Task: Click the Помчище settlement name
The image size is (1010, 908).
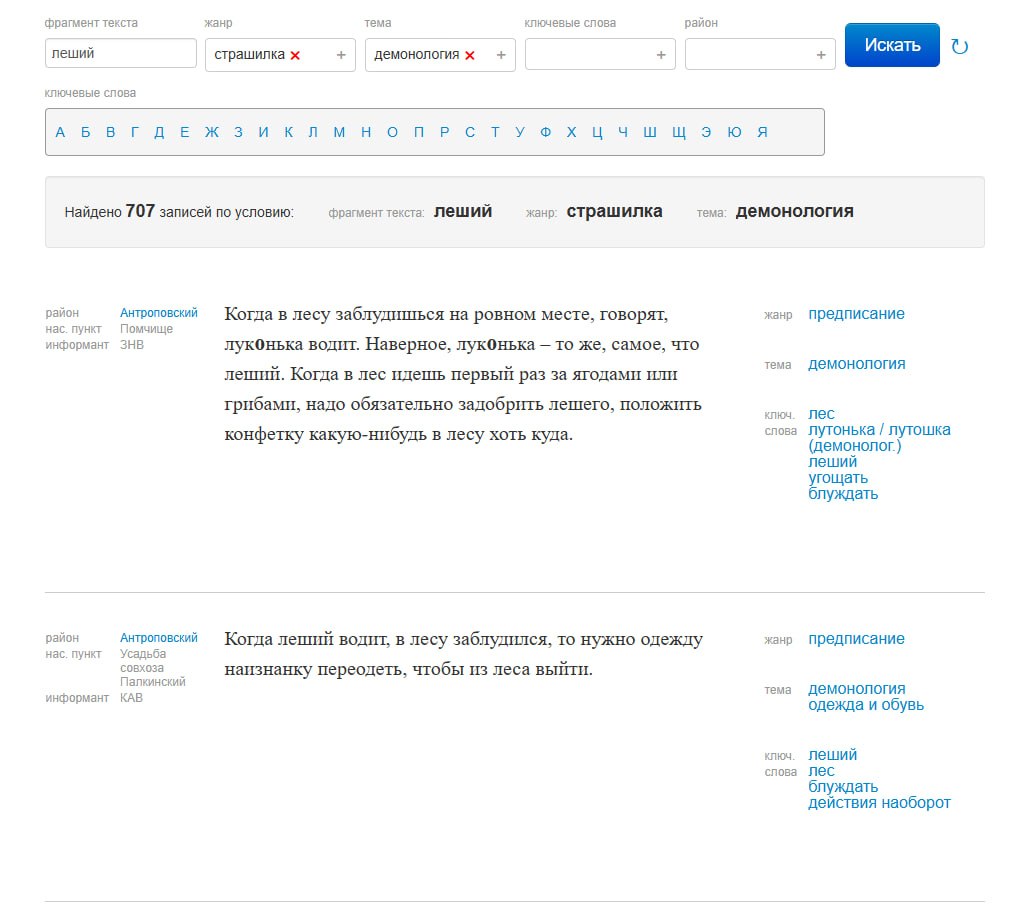Action: (x=146, y=329)
